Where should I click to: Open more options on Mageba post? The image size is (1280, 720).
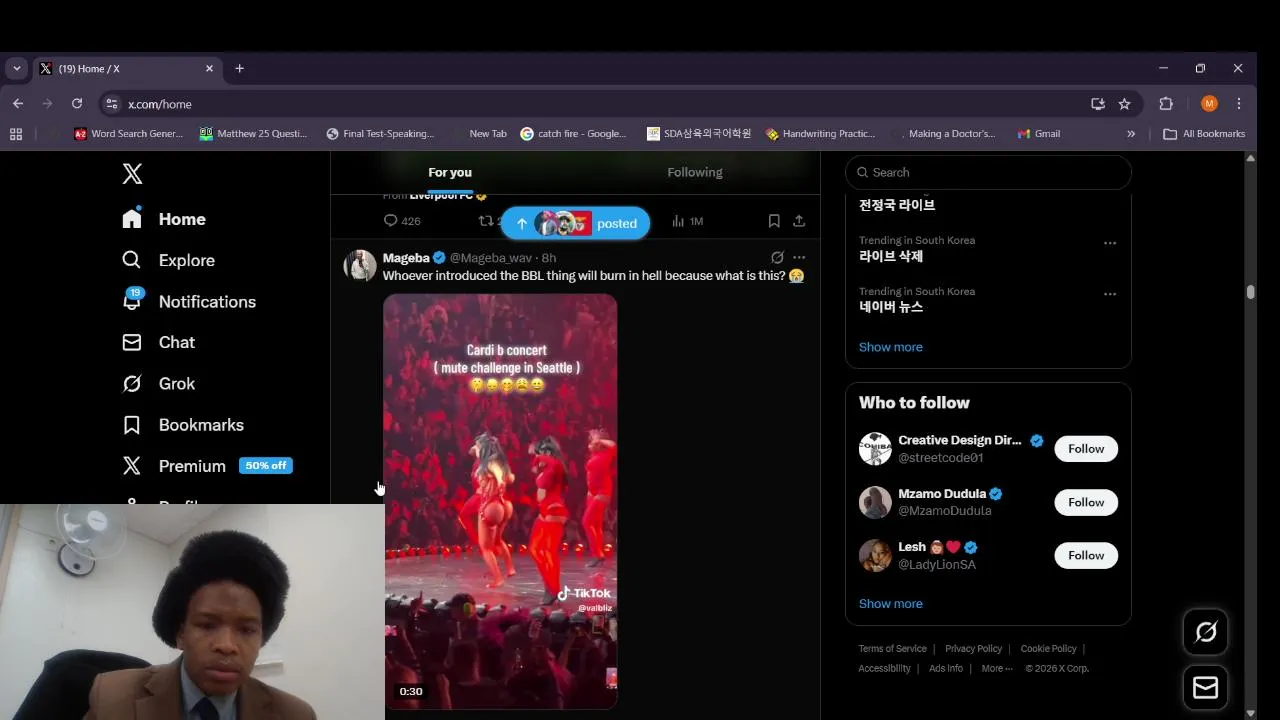tap(799, 258)
